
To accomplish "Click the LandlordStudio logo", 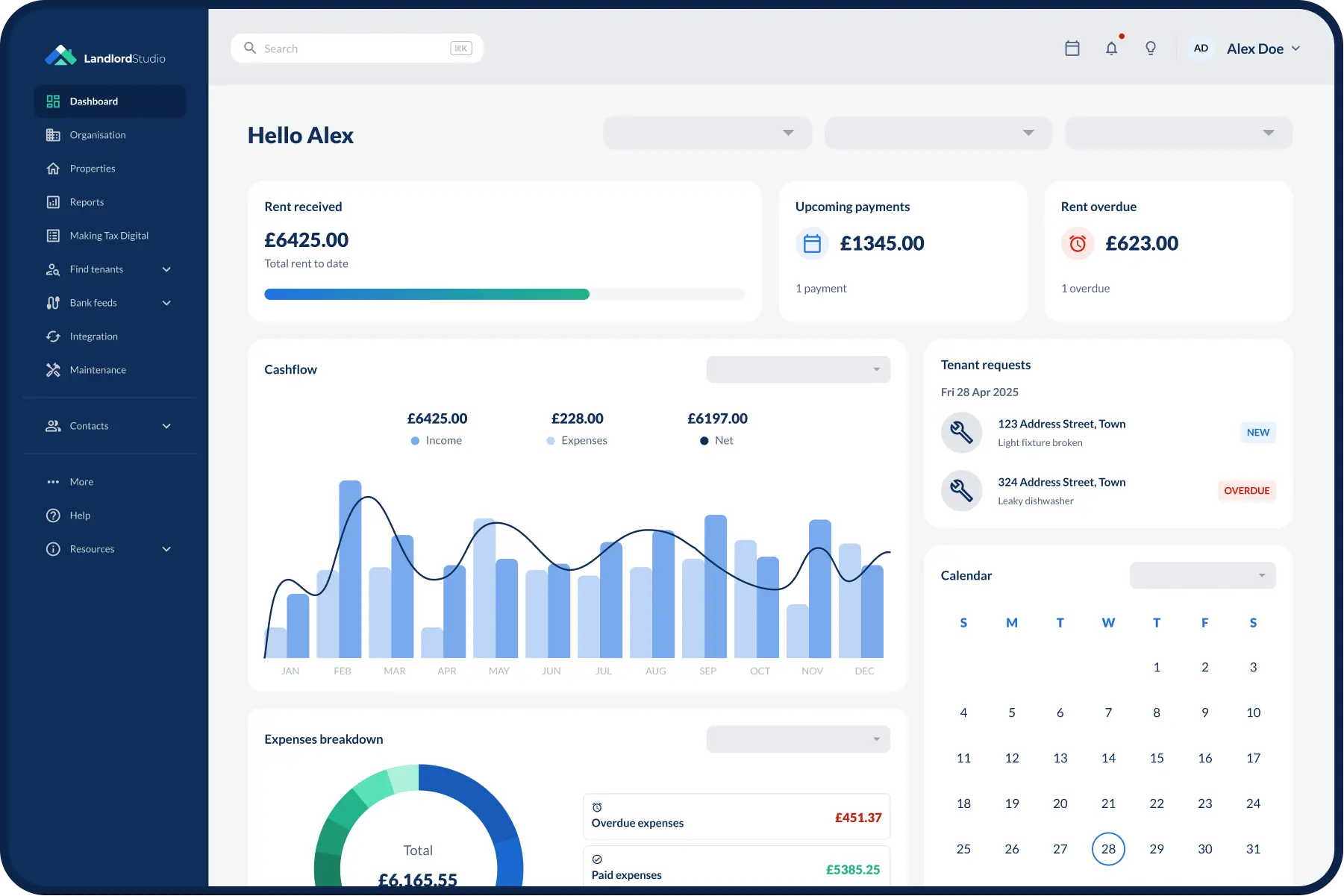I will point(105,56).
